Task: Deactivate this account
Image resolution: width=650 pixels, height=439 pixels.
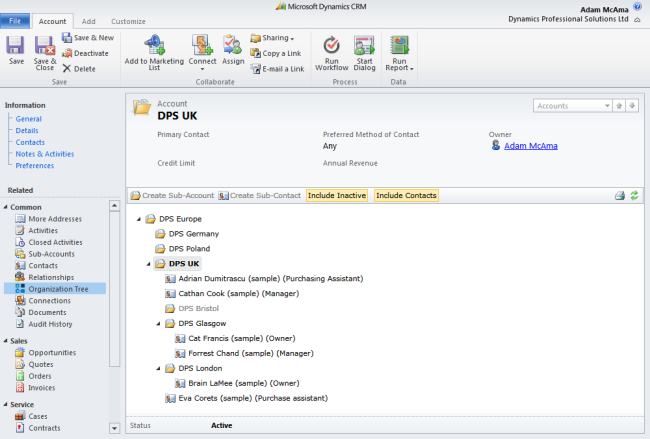Action: click(85, 53)
